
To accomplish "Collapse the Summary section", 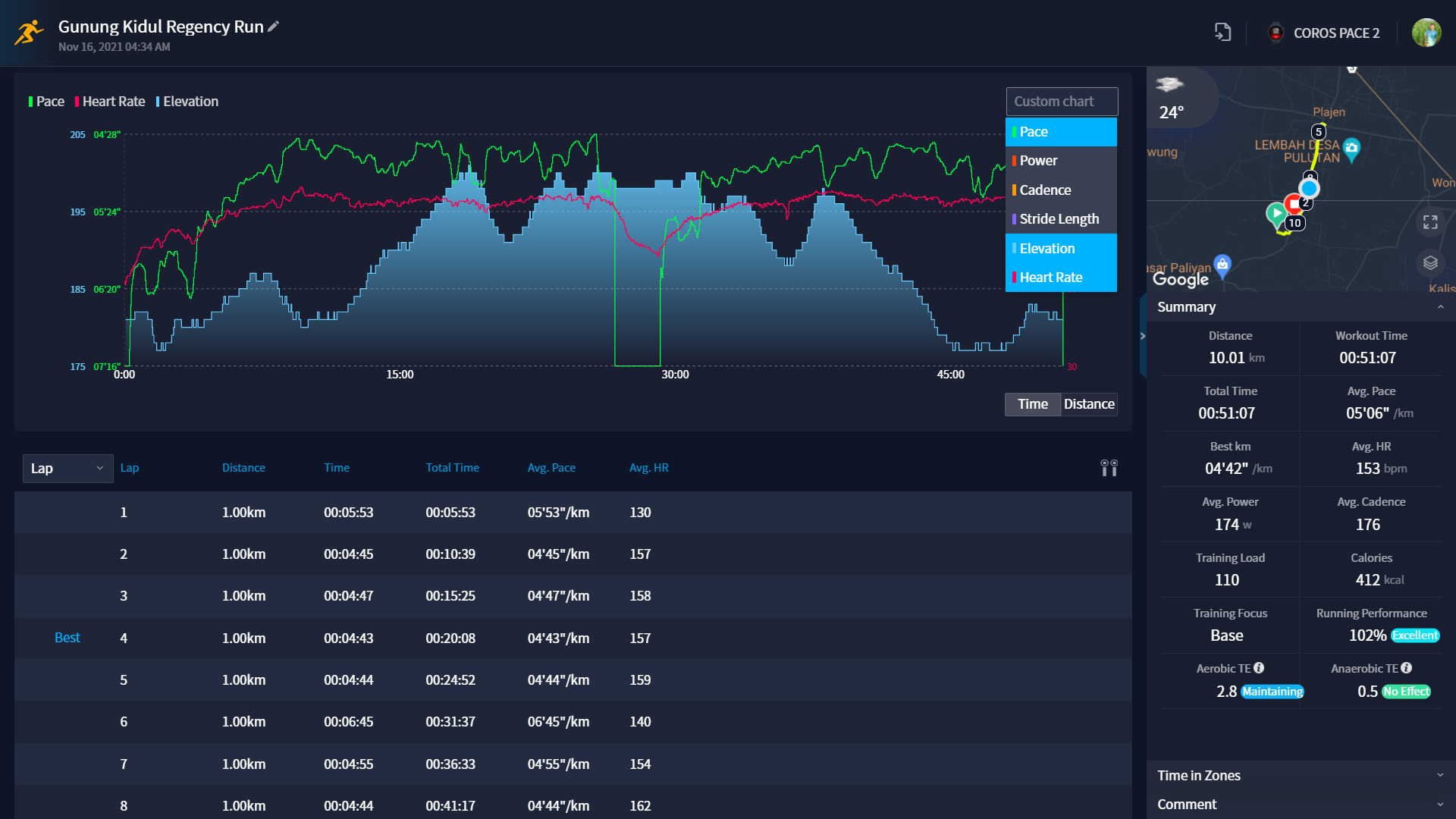I will [x=1440, y=307].
